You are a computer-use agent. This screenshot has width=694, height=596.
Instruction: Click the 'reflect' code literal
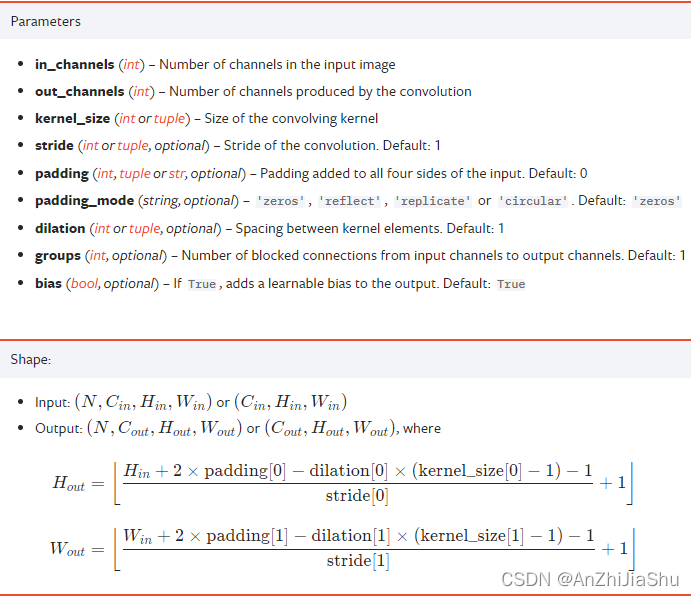coord(350,201)
